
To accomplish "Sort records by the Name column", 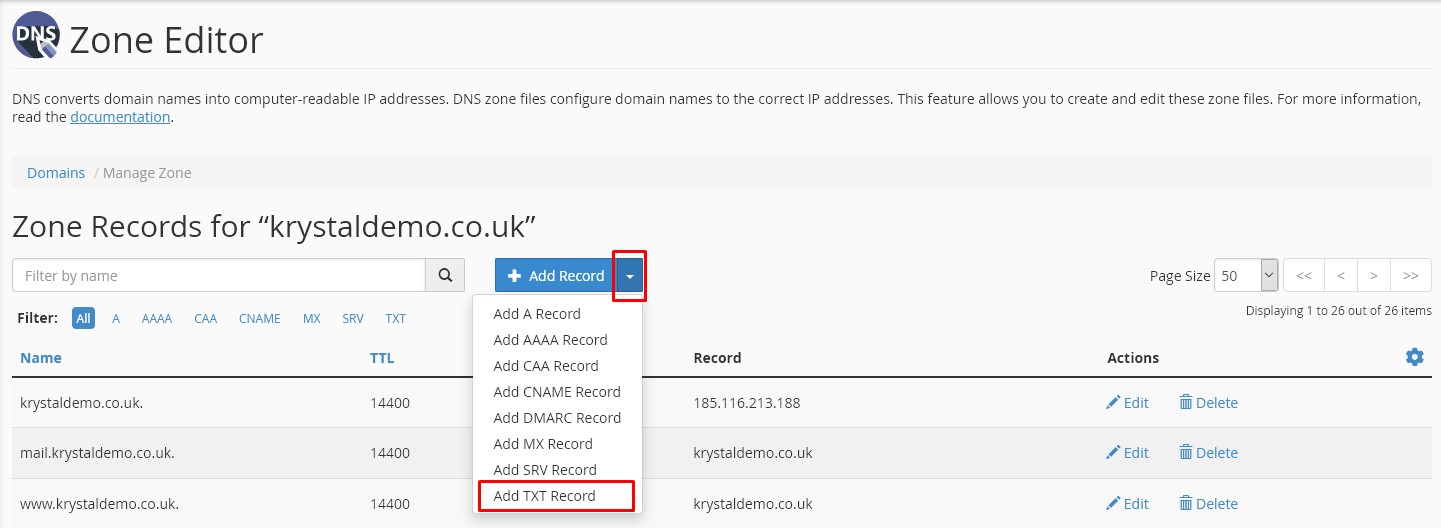I will pos(41,358).
